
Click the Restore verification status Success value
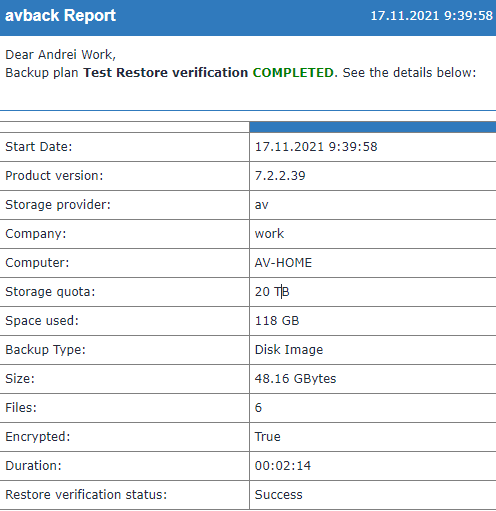coord(279,495)
